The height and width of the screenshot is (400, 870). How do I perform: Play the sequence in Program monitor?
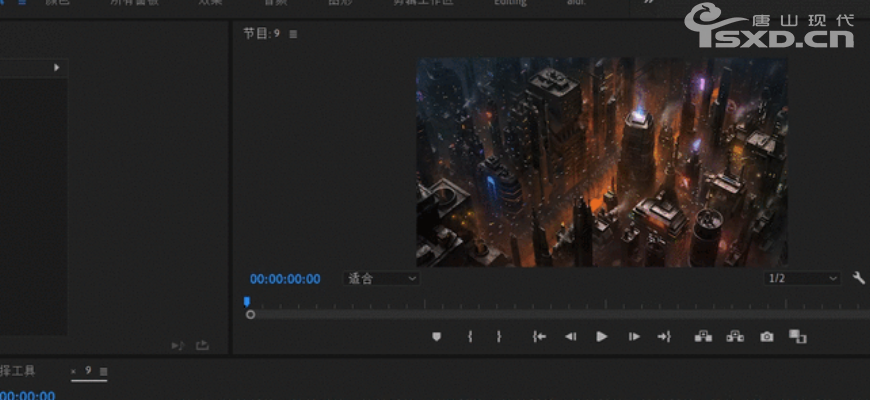click(x=601, y=336)
